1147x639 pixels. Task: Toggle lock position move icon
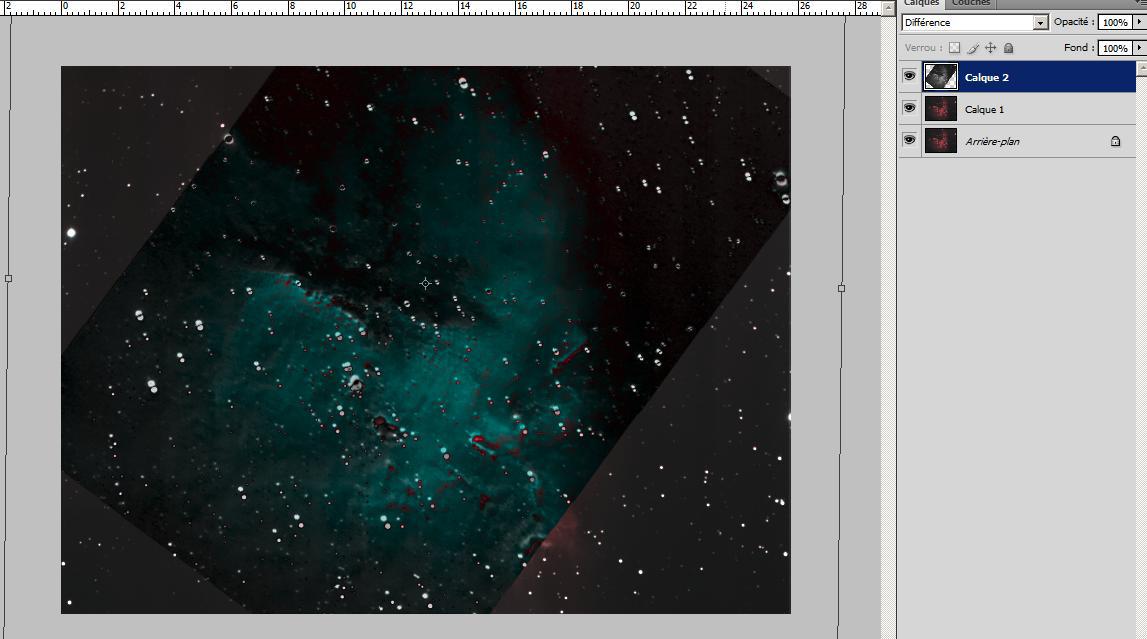[990, 48]
